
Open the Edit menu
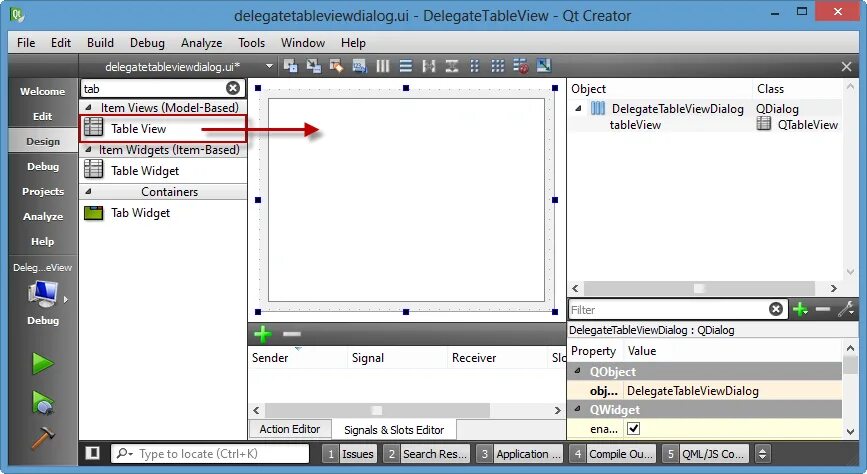(x=61, y=43)
